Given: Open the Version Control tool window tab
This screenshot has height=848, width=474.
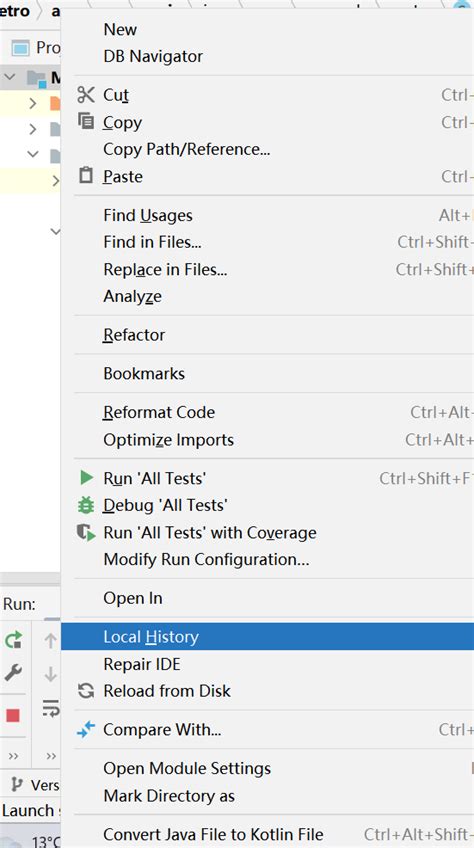Looking at the screenshot, I should pos(36,785).
